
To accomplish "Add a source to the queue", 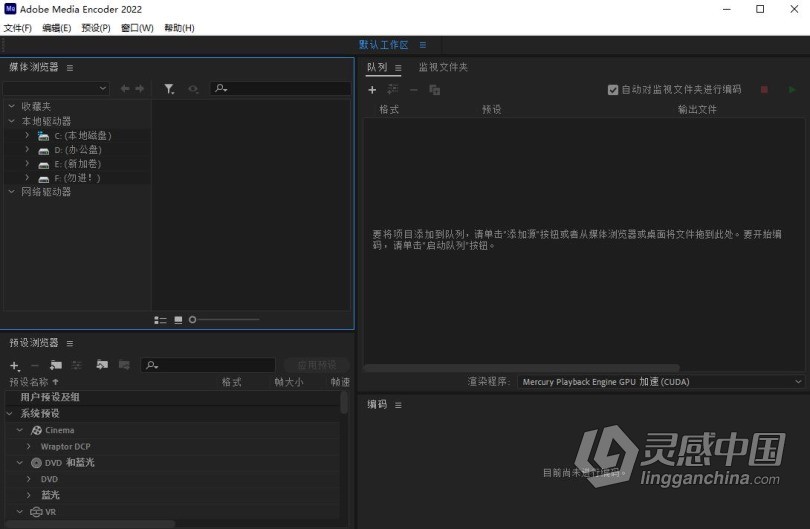I will pos(372,90).
